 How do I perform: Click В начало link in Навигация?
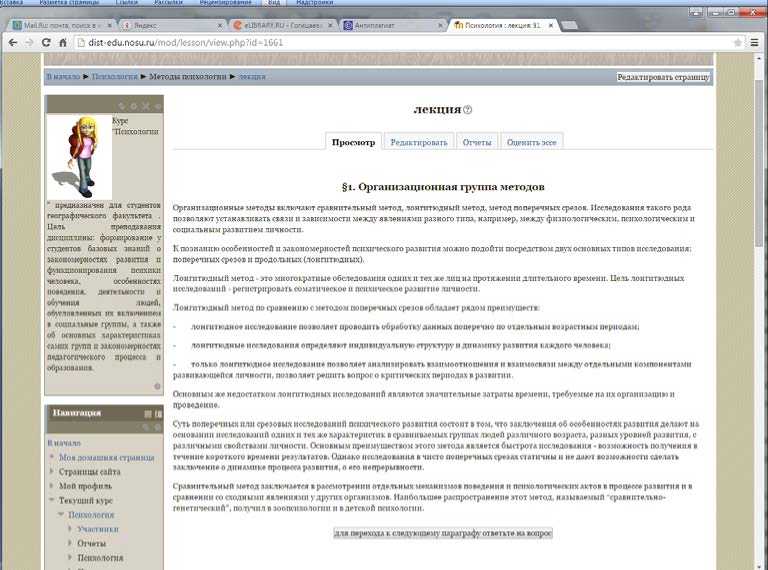click(64, 443)
